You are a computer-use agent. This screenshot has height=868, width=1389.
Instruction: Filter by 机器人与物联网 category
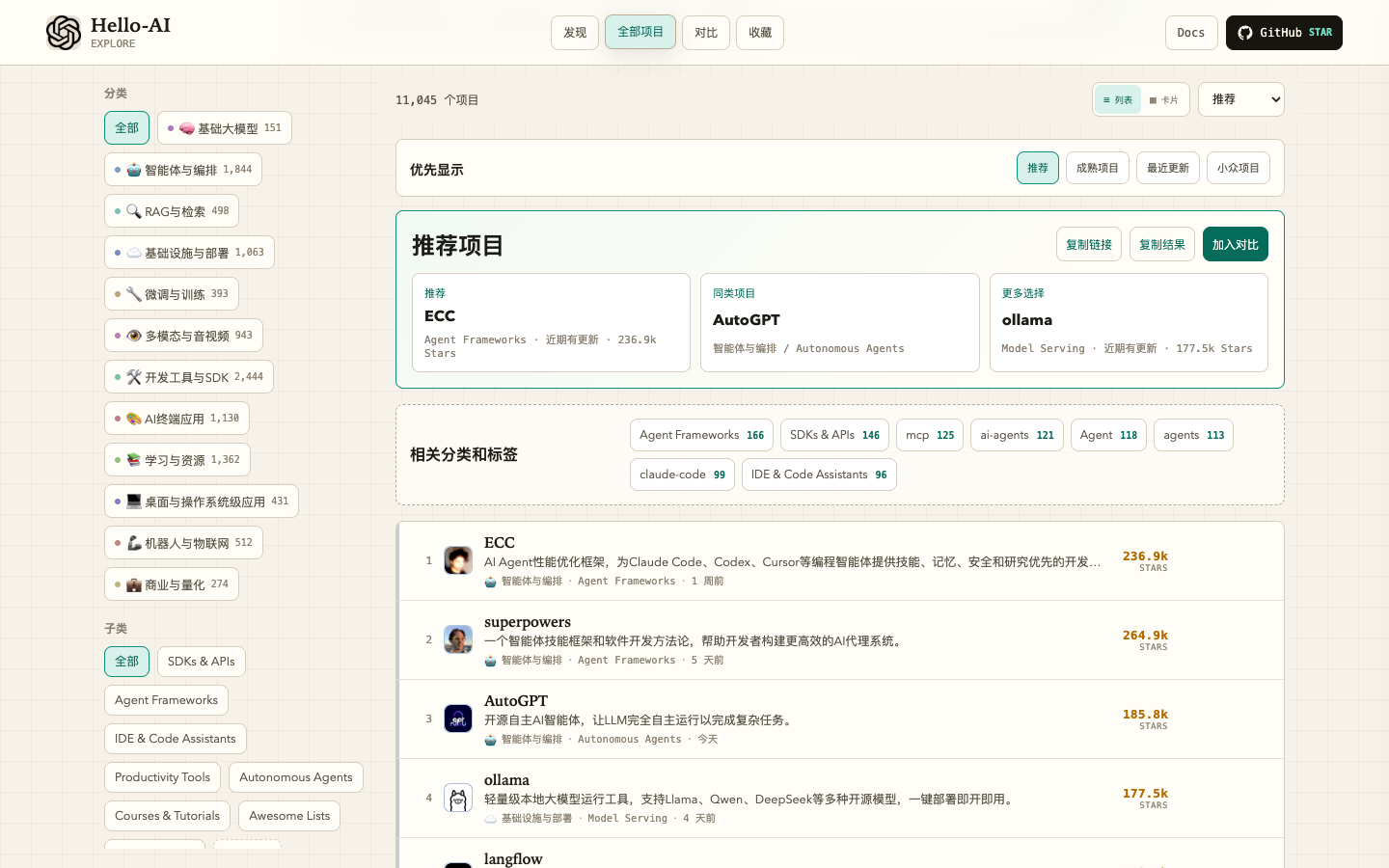pyautogui.click(x=183, y=543)
